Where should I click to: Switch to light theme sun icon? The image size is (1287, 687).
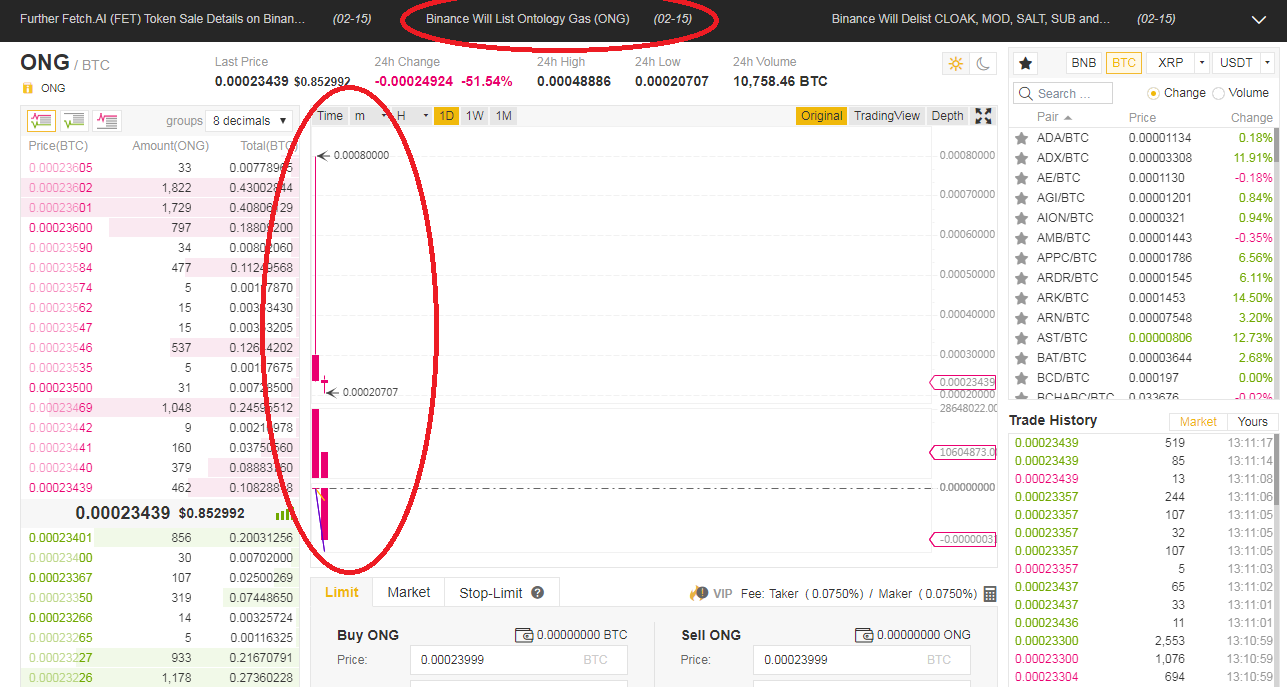pos(956,64)
